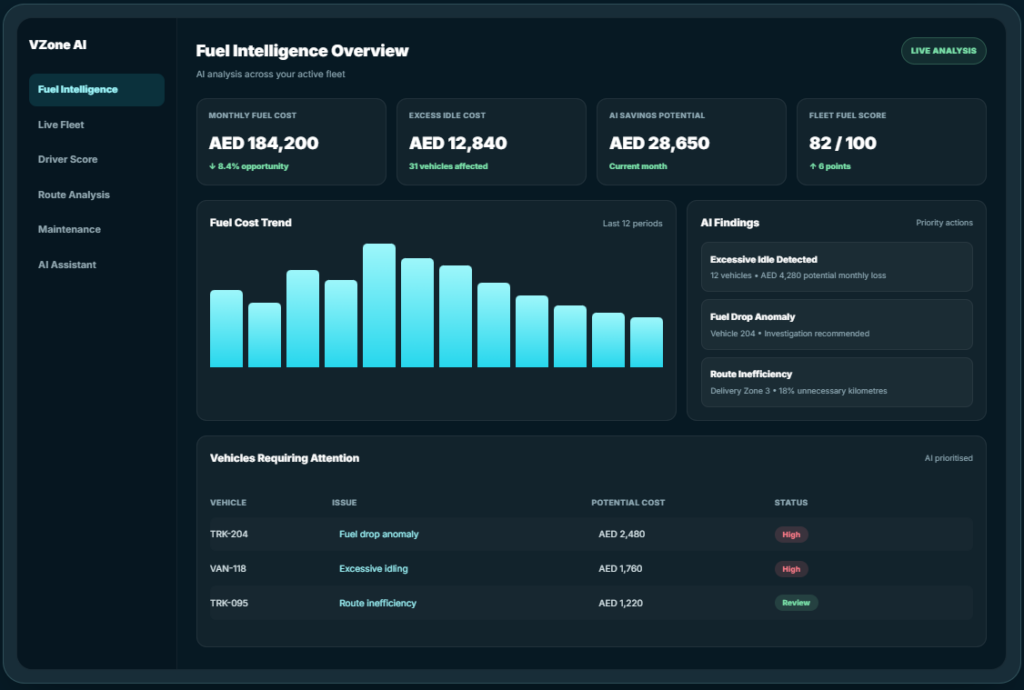The image size is (1024, 690).
Task: Click the AED 1,760 cost cell
Action: [620, 569]
